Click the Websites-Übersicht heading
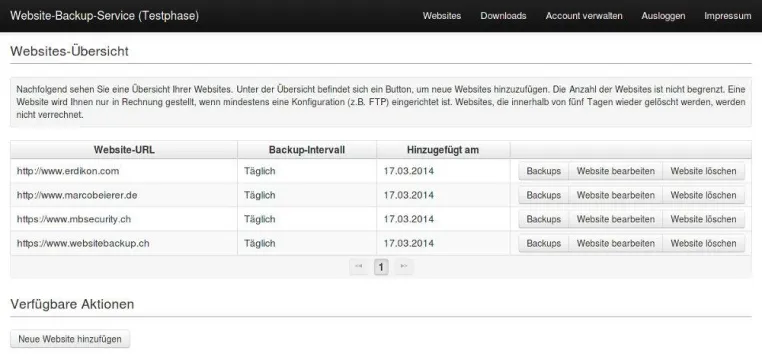Screen dimensions: 762x360 coord(69,51)
